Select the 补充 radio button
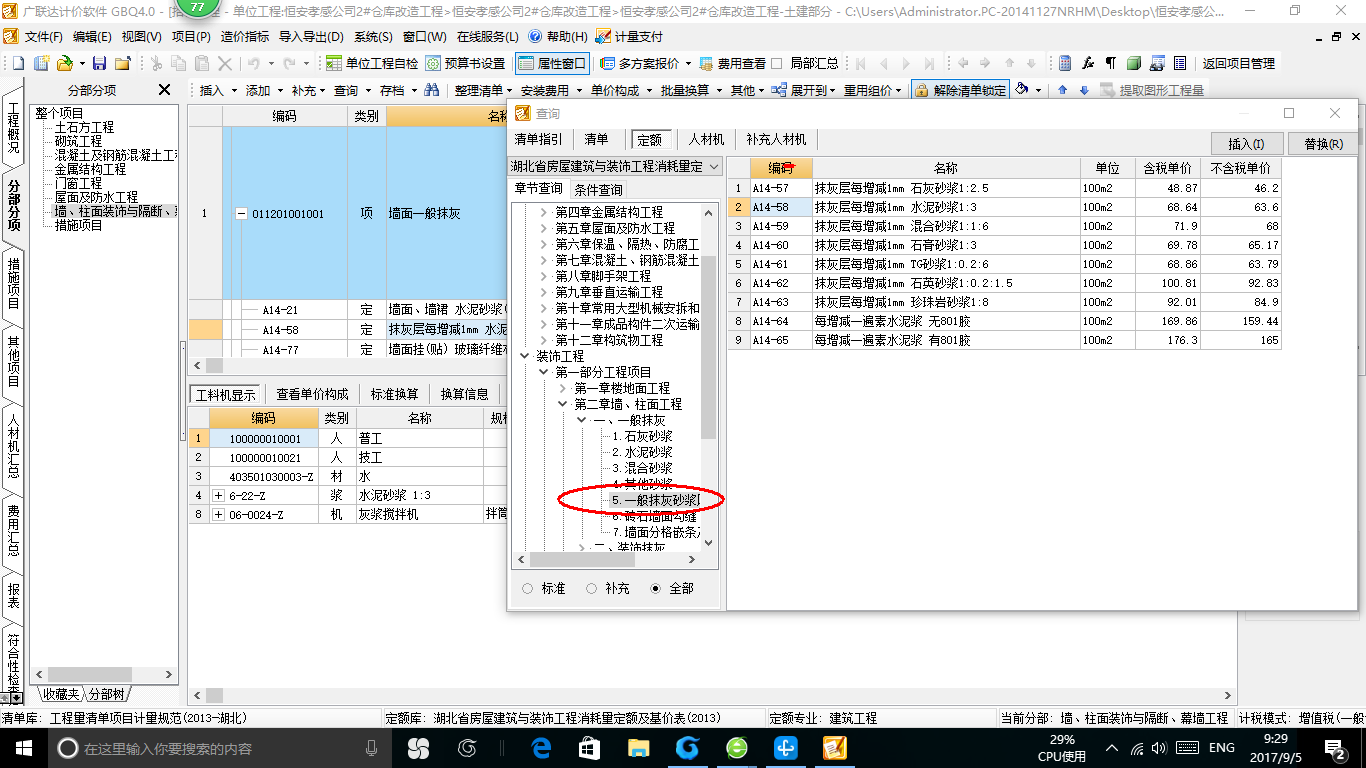This screenshot has height=768, width=1366. click(x=591, y=589)
